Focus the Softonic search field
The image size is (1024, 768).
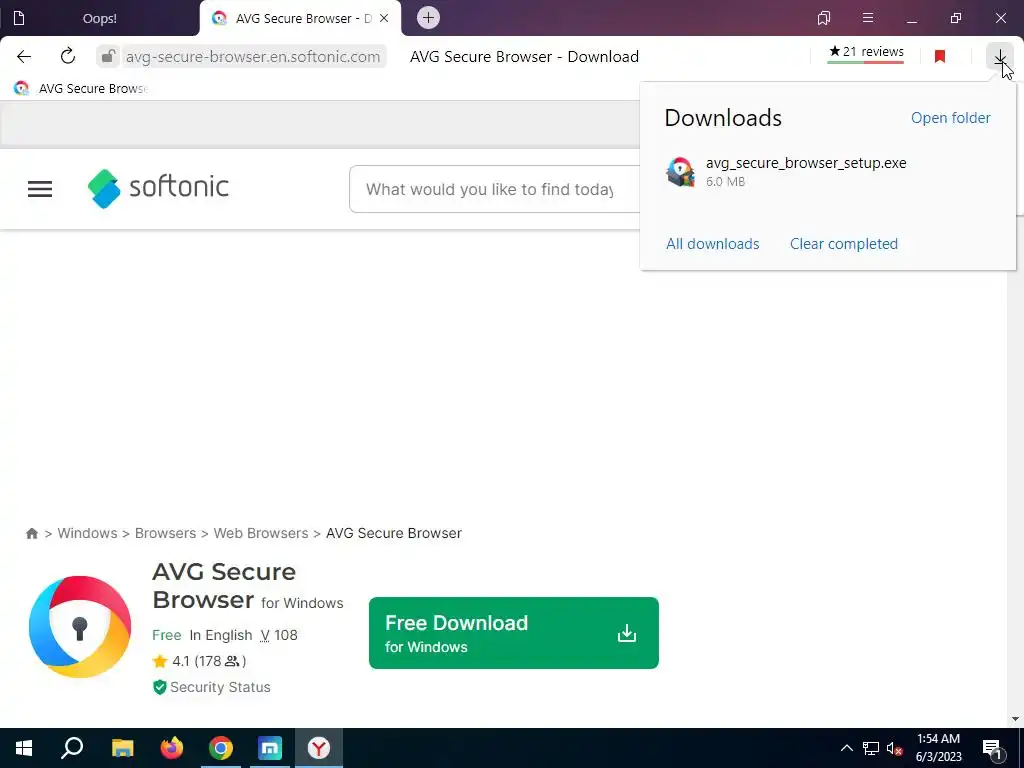coord(495,189)
